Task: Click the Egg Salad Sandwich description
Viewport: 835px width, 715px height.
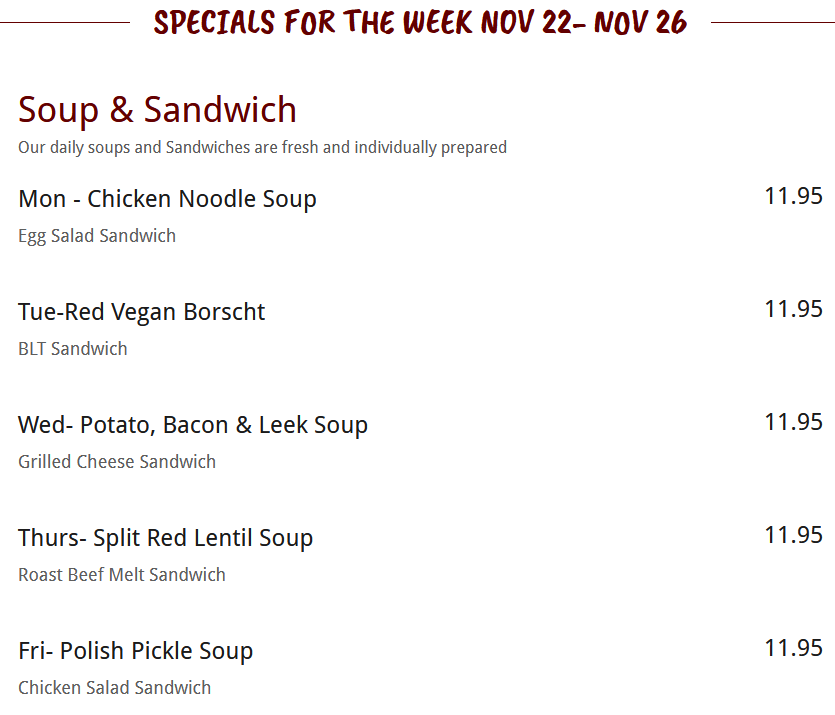Action: point(97,236)
